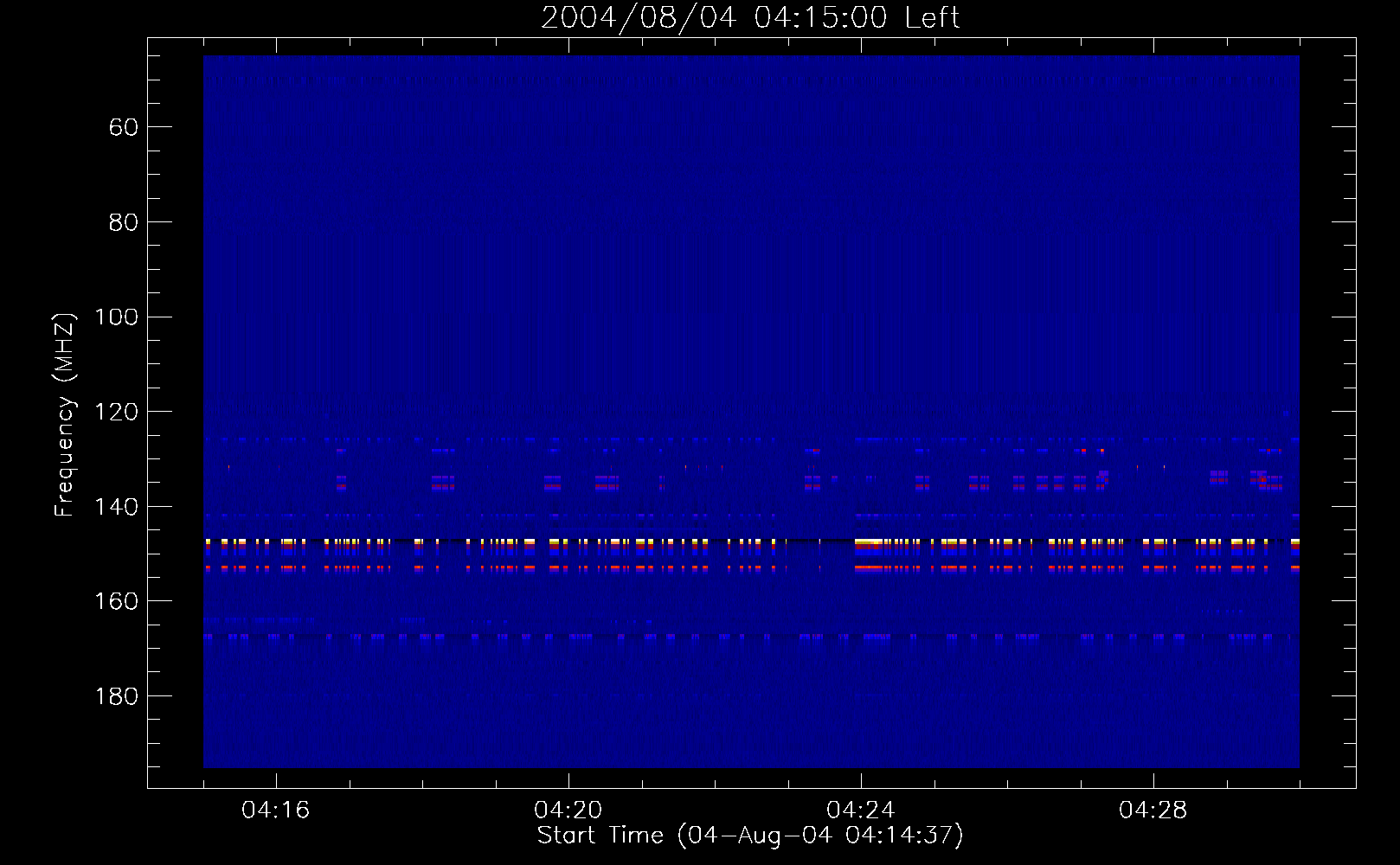Select the "Frequency (MHZ)" axis label

click(65, 413)
